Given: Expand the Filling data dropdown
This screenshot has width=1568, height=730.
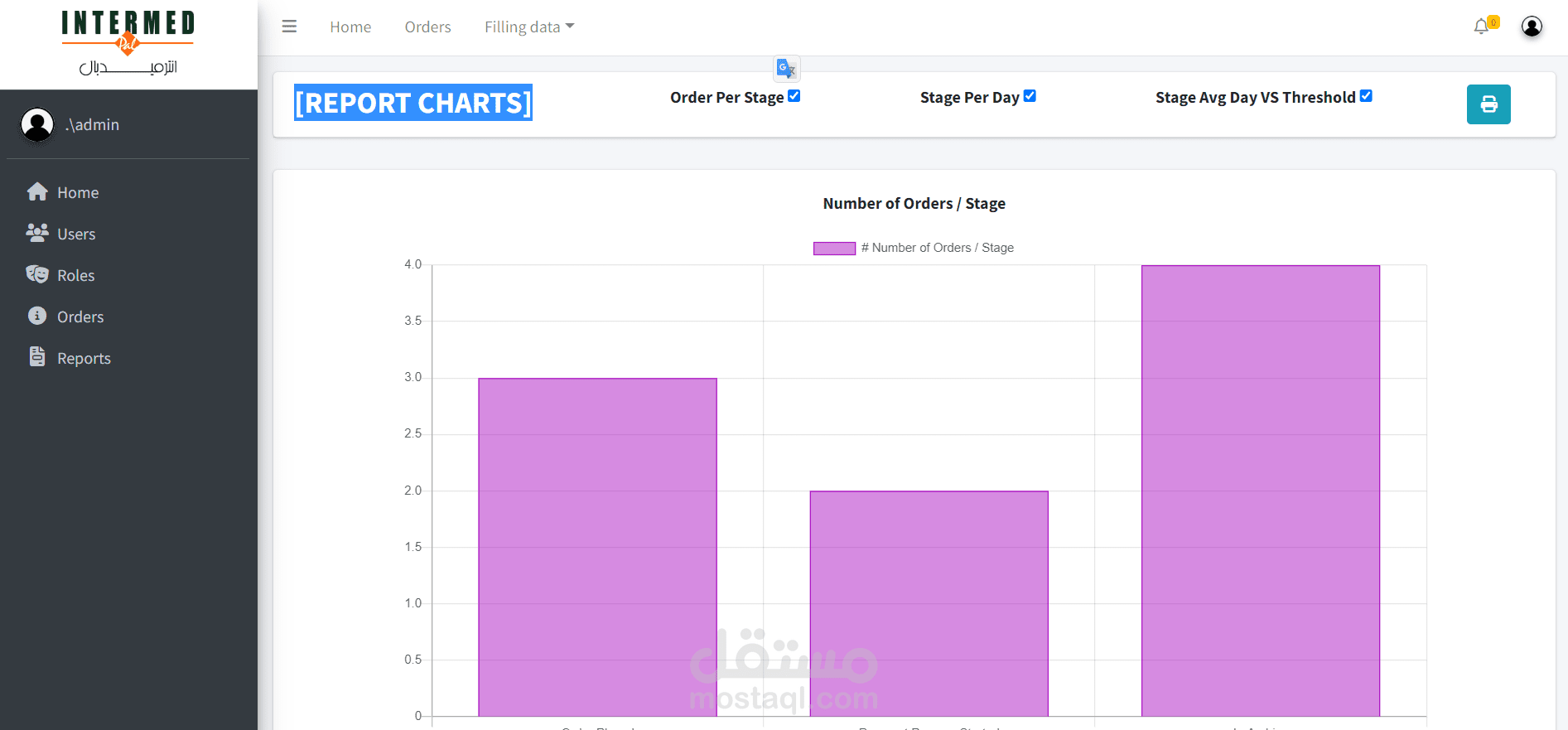Looking at the screenshot, I should (x=529, y=27).
